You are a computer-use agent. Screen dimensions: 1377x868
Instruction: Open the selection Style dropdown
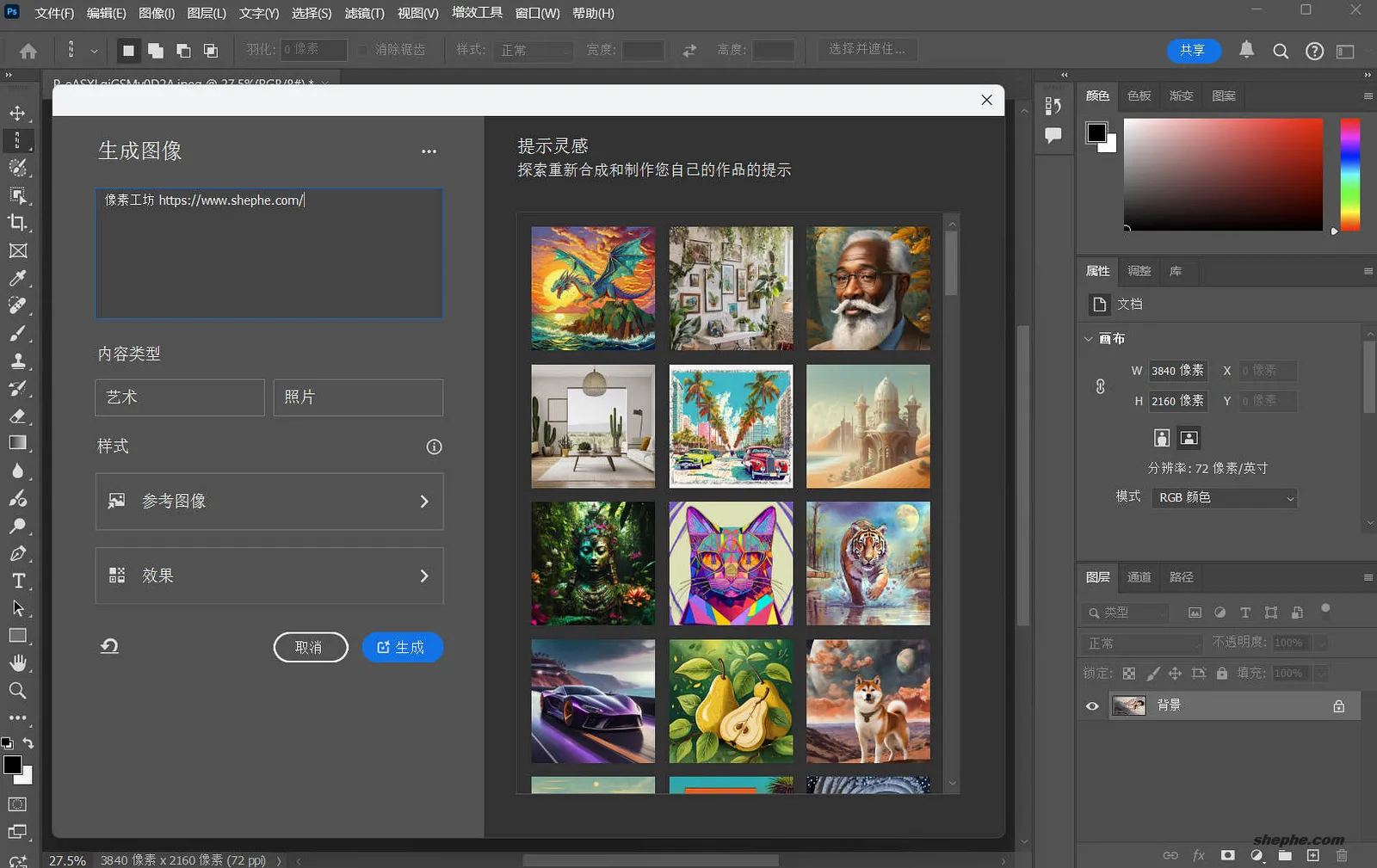tap(534, 51)
